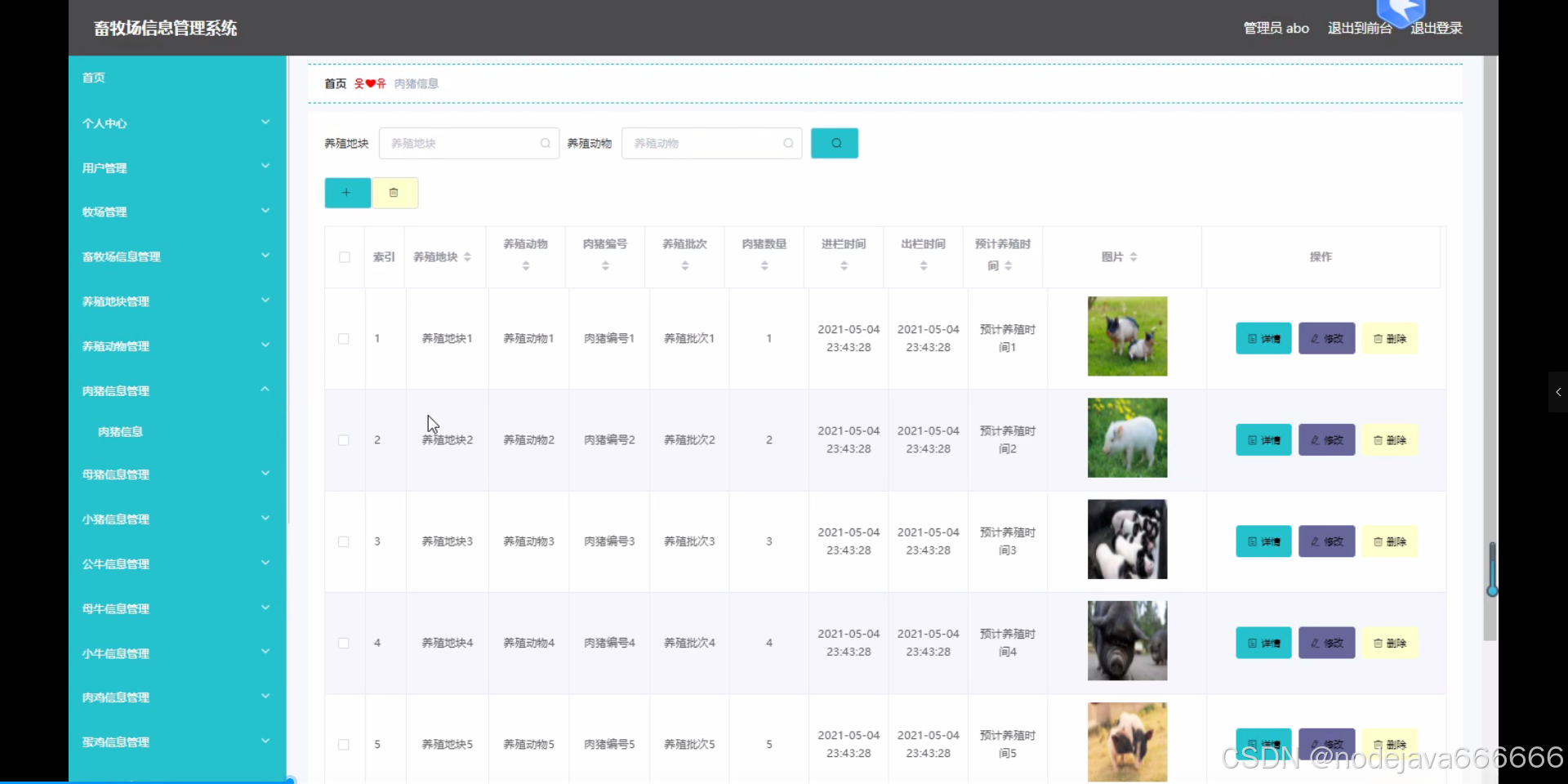Screen dimensions: 1568x784
Task: Click 详情 button for row 1
Action: (1263, 338)
